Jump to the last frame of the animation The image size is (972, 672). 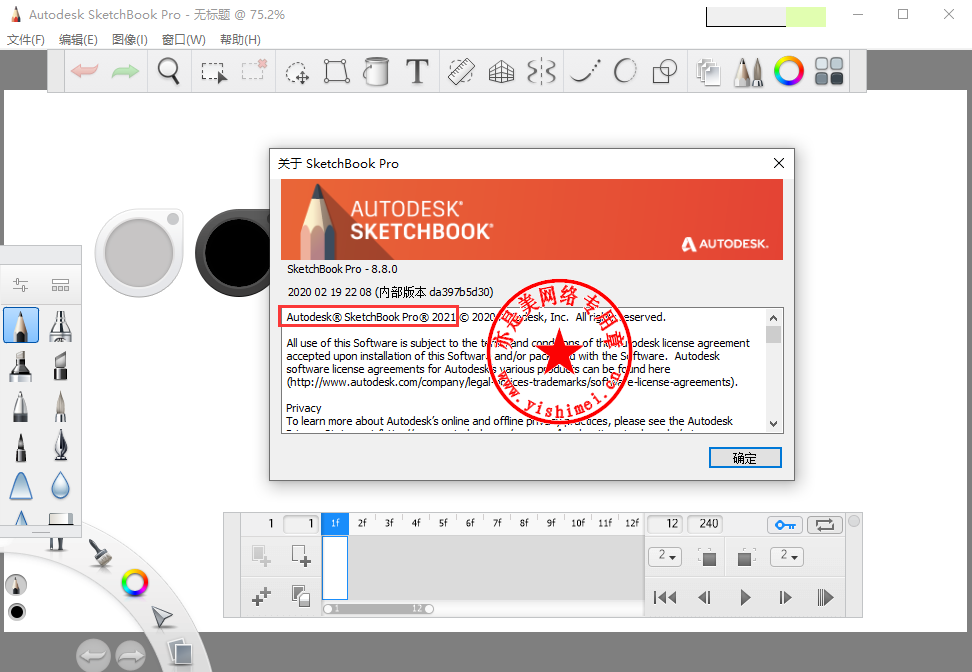pyautogui.click(x=825, y=598)
